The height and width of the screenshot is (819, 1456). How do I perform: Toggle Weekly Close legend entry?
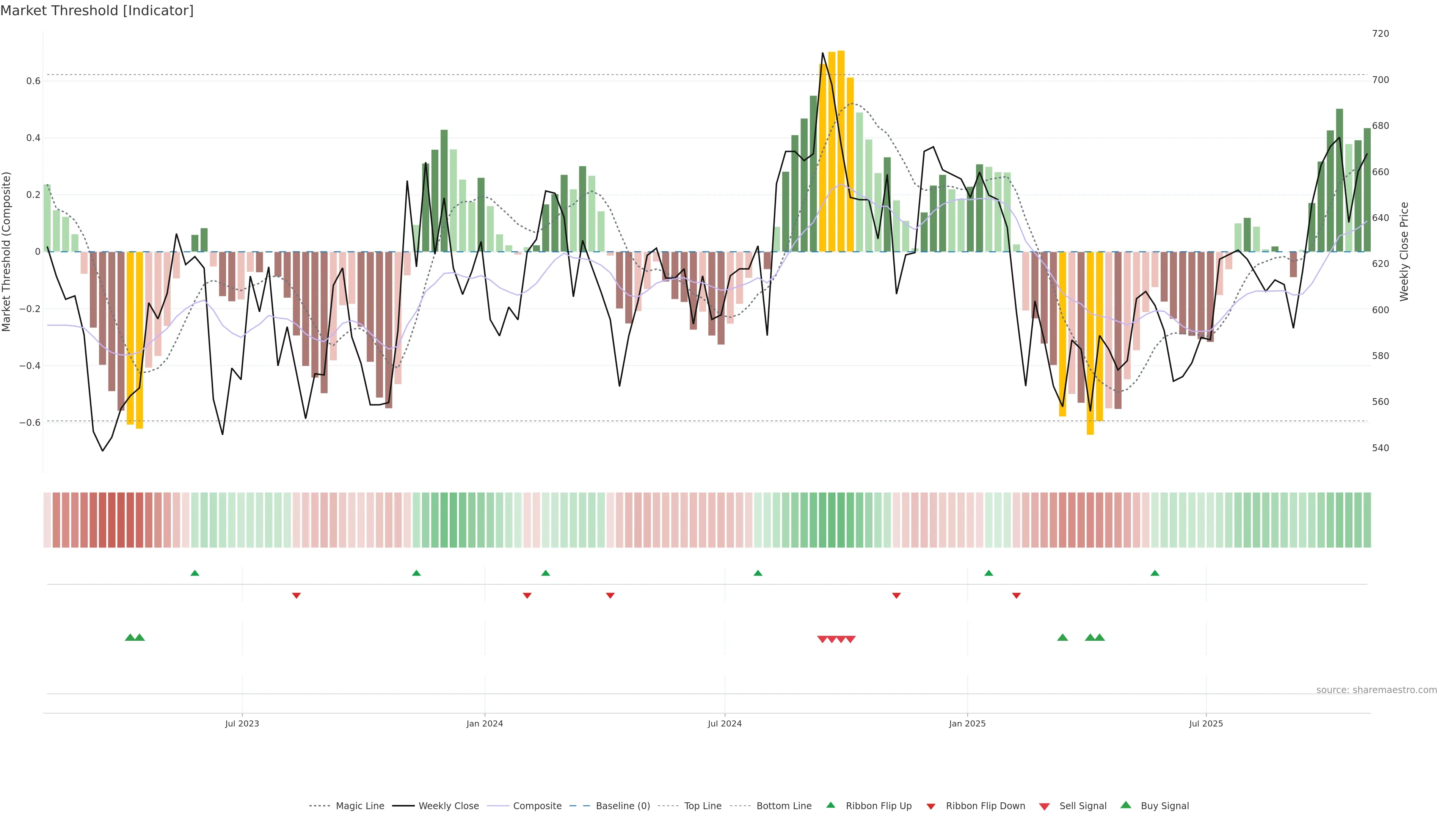pos(448,806)
